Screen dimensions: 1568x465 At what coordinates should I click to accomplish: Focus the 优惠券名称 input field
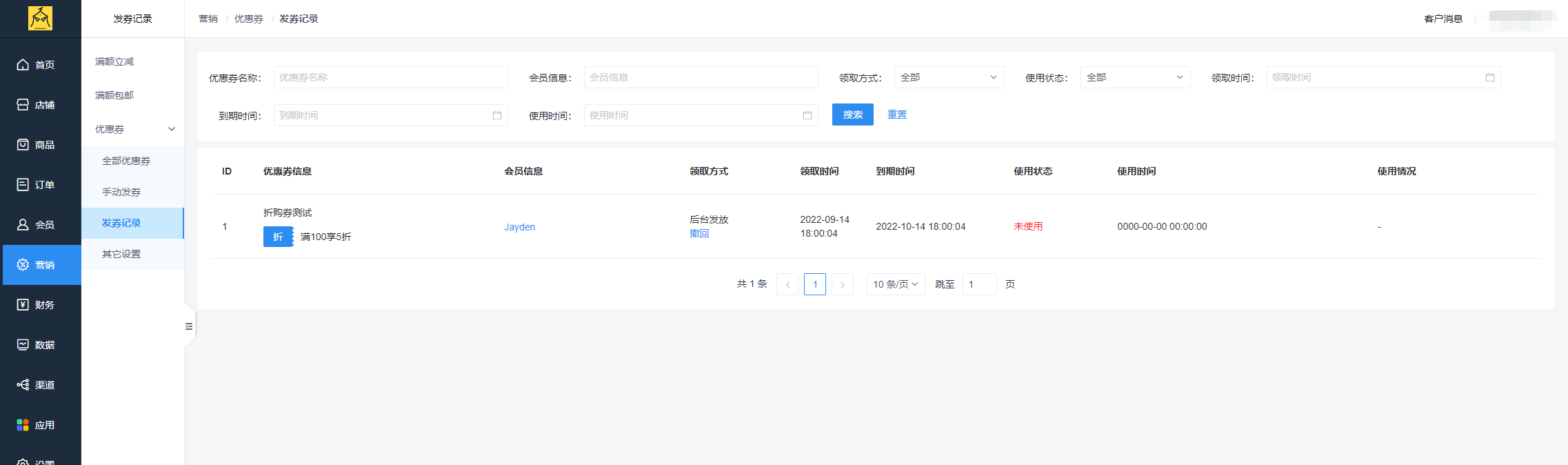[x=390, y=77]
